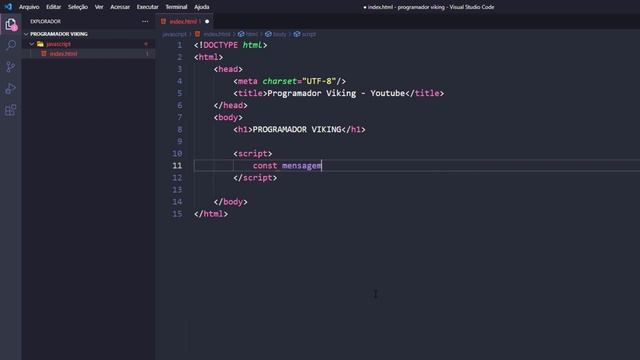Click the h1 PROGRAMADOR VIKING line
The image size is (640, 360).
pyautogui.click(x=300, y=129)
